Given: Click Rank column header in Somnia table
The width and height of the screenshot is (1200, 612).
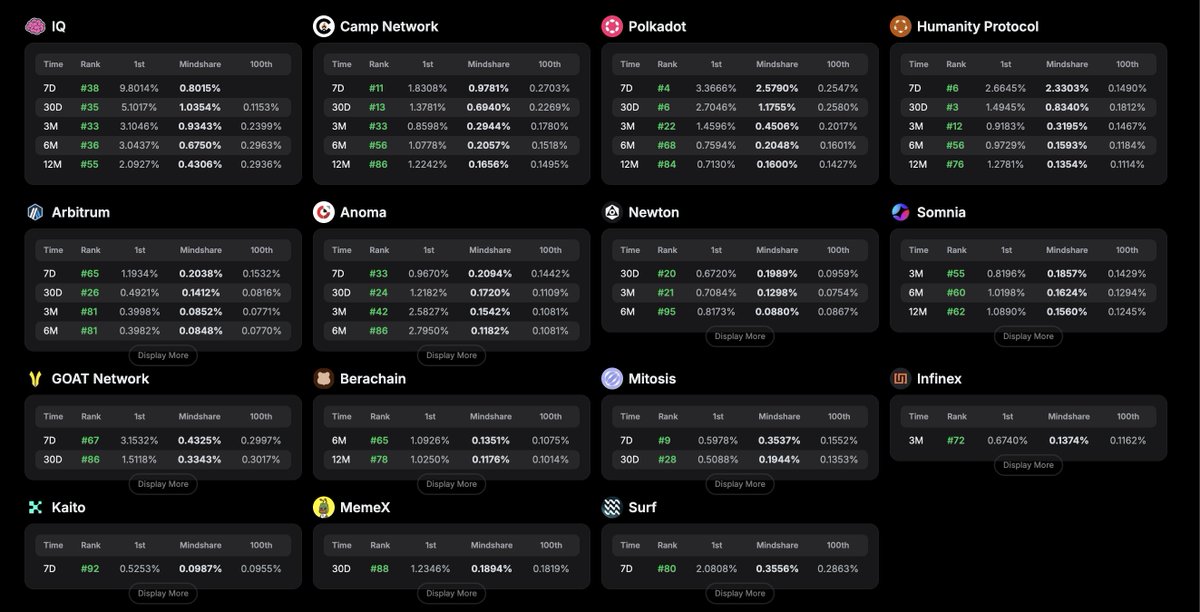Looking at the screenshot, I should (955, 250).
